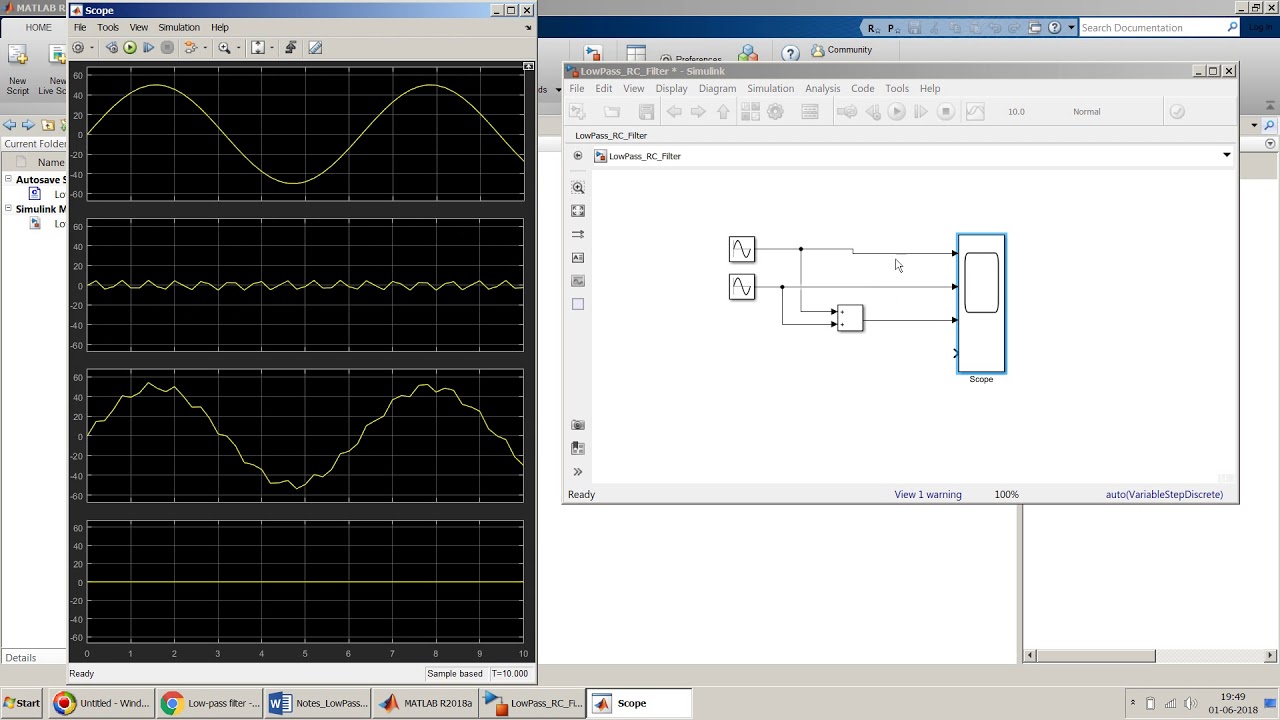Open Chrome Low-pass filter taskbar item
Image resolution: width=1280 pixels, height=720 pixels.
[211, 703]
